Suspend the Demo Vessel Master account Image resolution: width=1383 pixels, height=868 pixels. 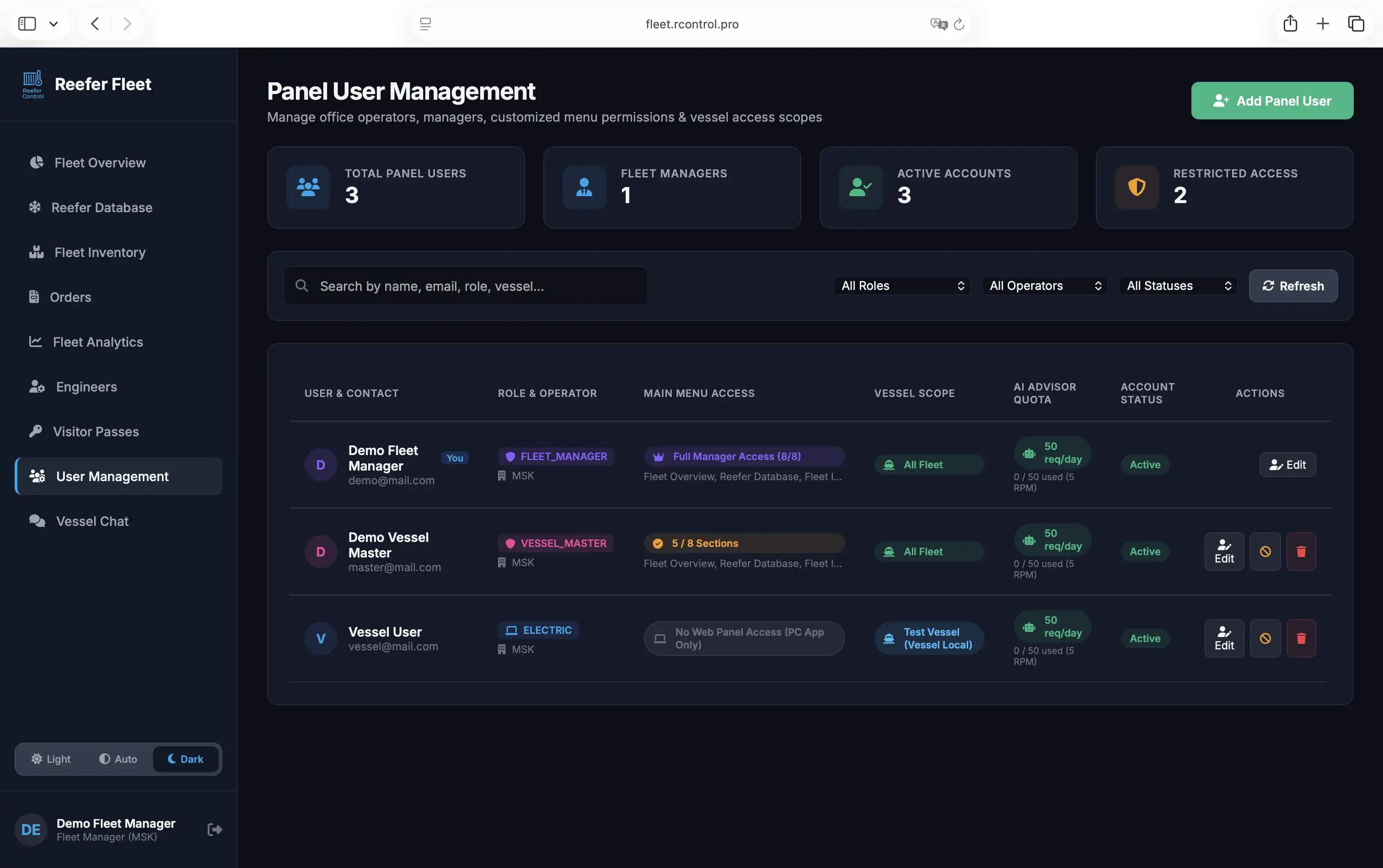(1265, 552)
